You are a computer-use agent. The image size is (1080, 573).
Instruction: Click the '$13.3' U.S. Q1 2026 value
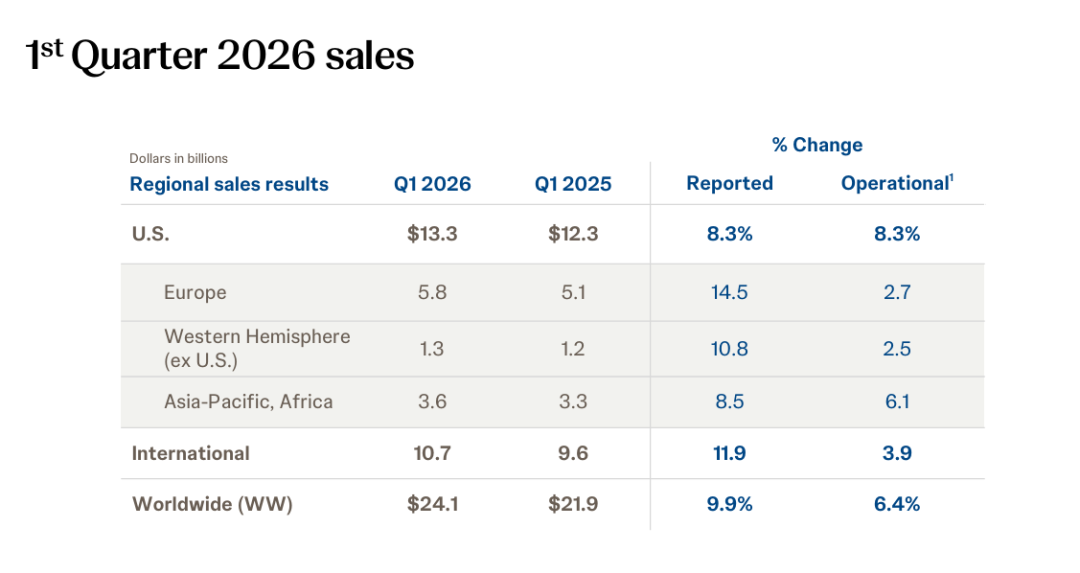[x=432, y=234]
